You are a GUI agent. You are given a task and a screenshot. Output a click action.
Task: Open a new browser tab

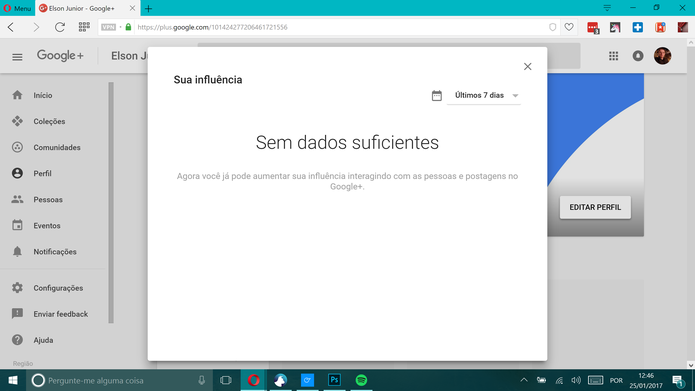148,8
